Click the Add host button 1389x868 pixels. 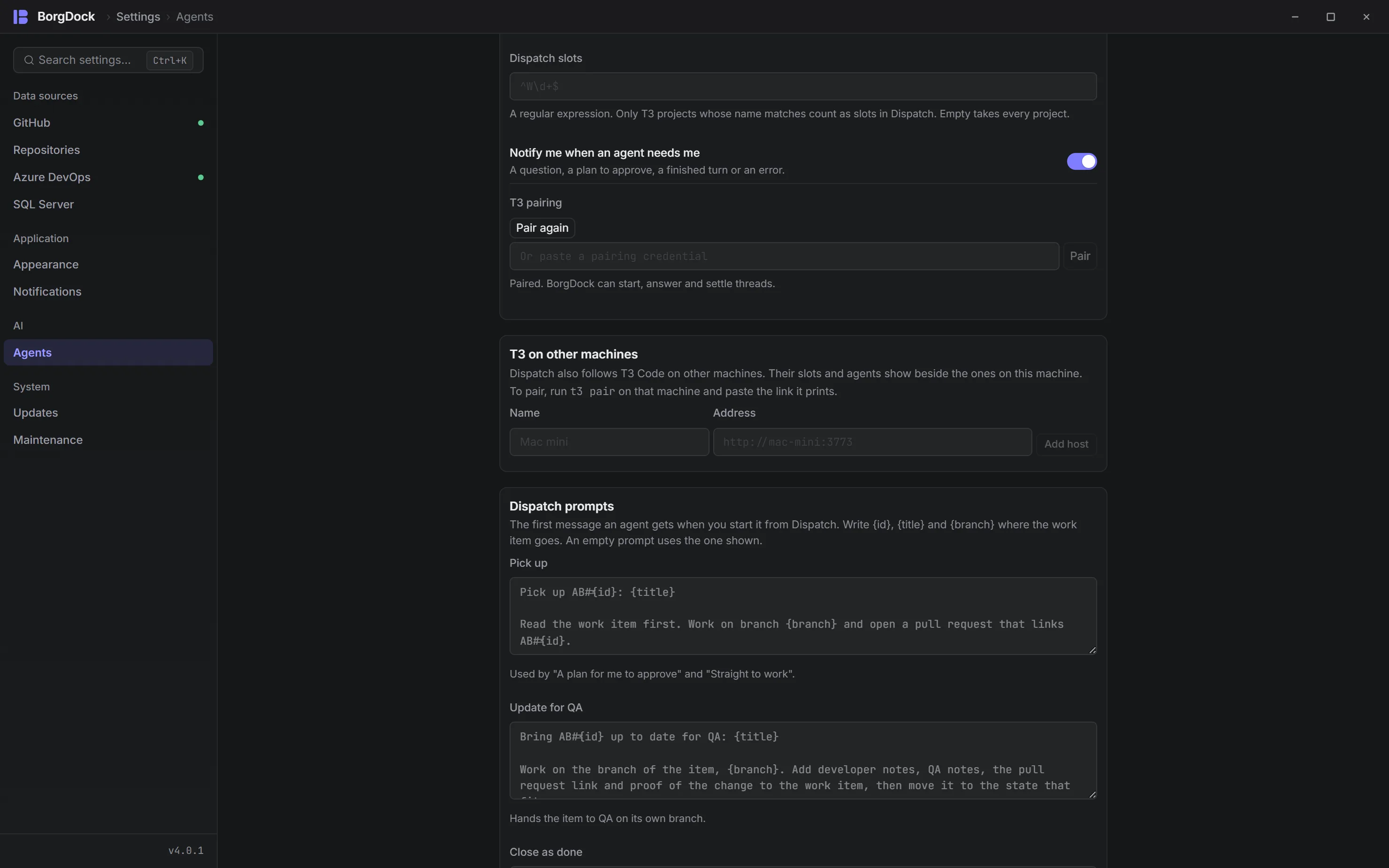[1066, 444]
